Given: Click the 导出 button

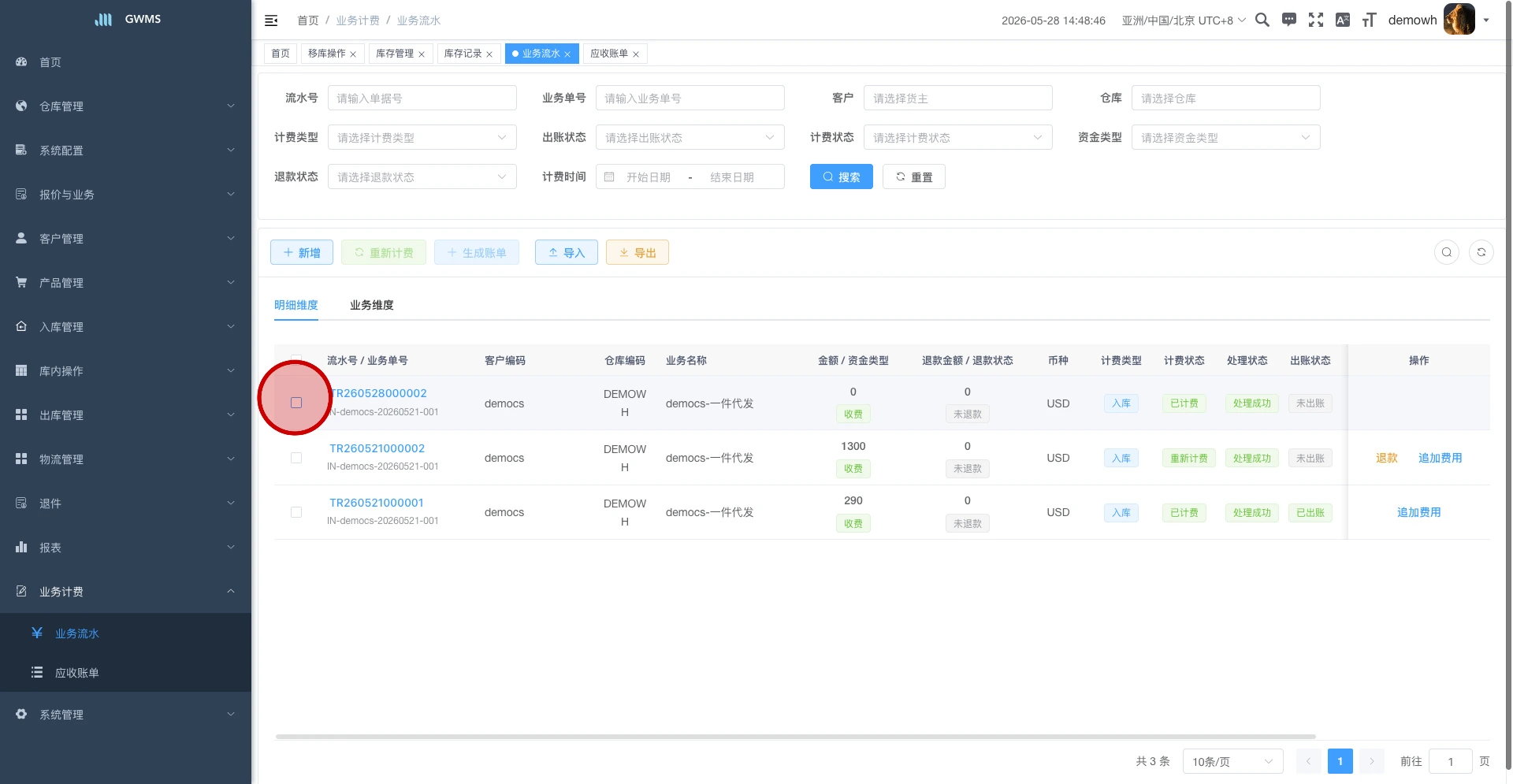Looking at the screenshot, I should 638,253.
